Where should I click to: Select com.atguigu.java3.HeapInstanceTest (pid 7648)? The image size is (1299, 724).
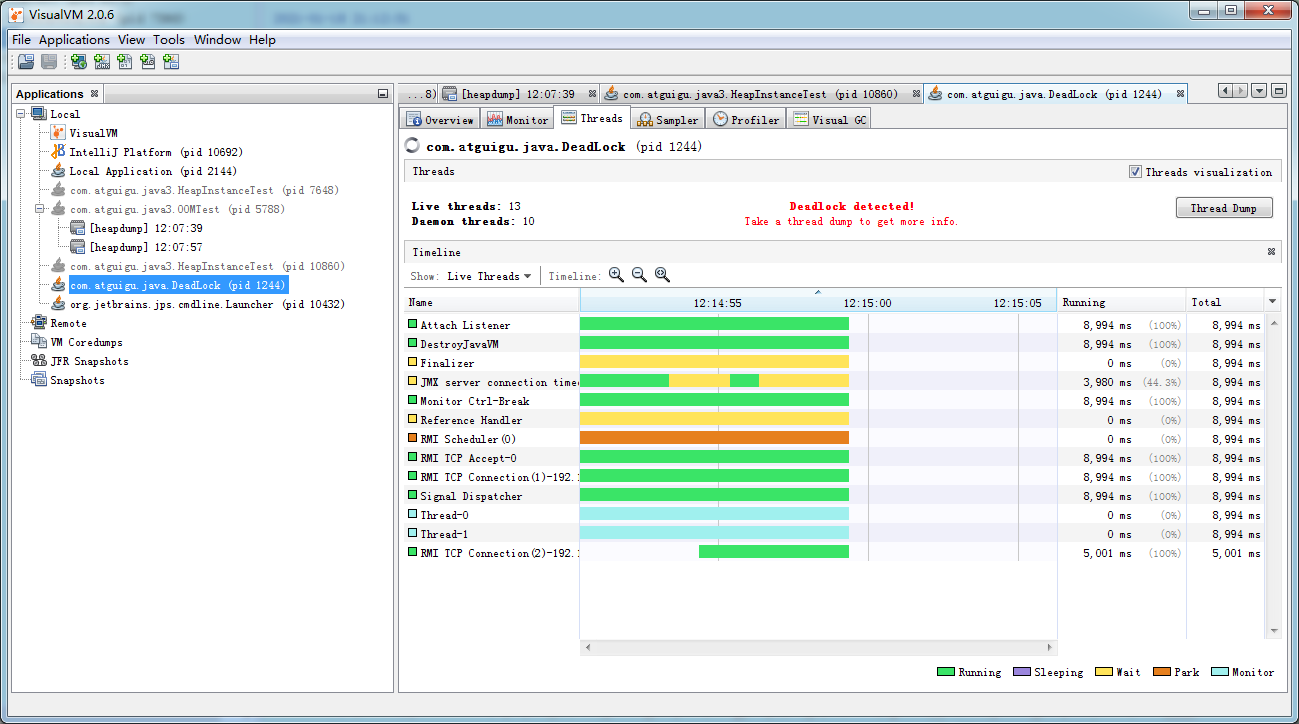click(x=204, y=190)
